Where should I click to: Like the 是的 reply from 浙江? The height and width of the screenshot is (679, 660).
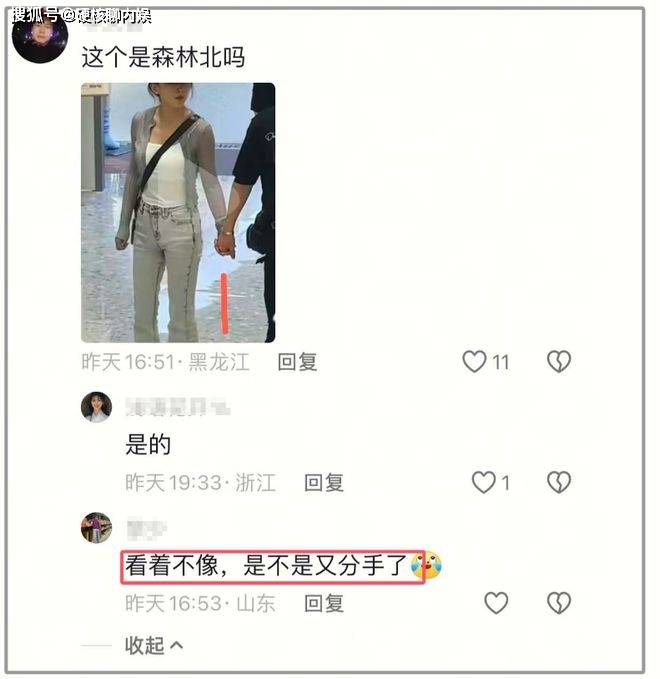483,482
